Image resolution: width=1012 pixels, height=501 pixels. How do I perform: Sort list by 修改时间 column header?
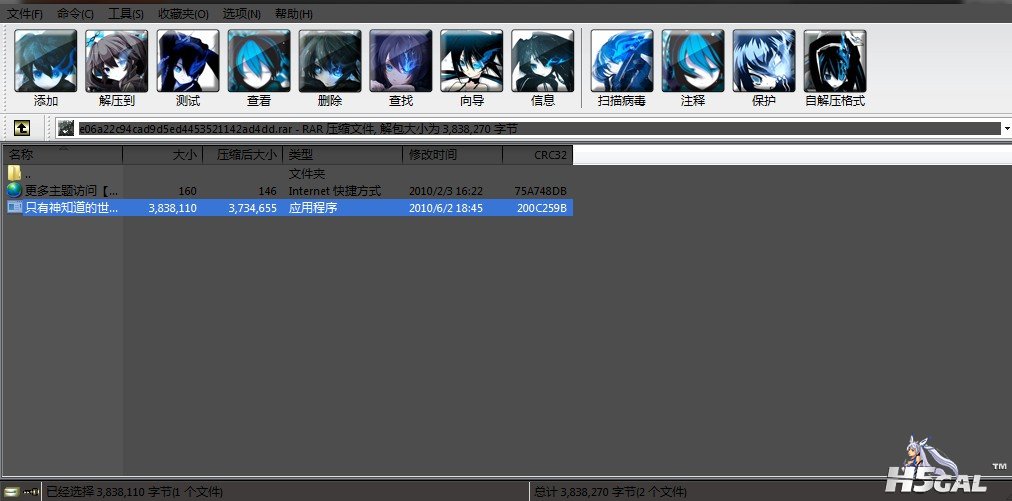click(452, 155)
